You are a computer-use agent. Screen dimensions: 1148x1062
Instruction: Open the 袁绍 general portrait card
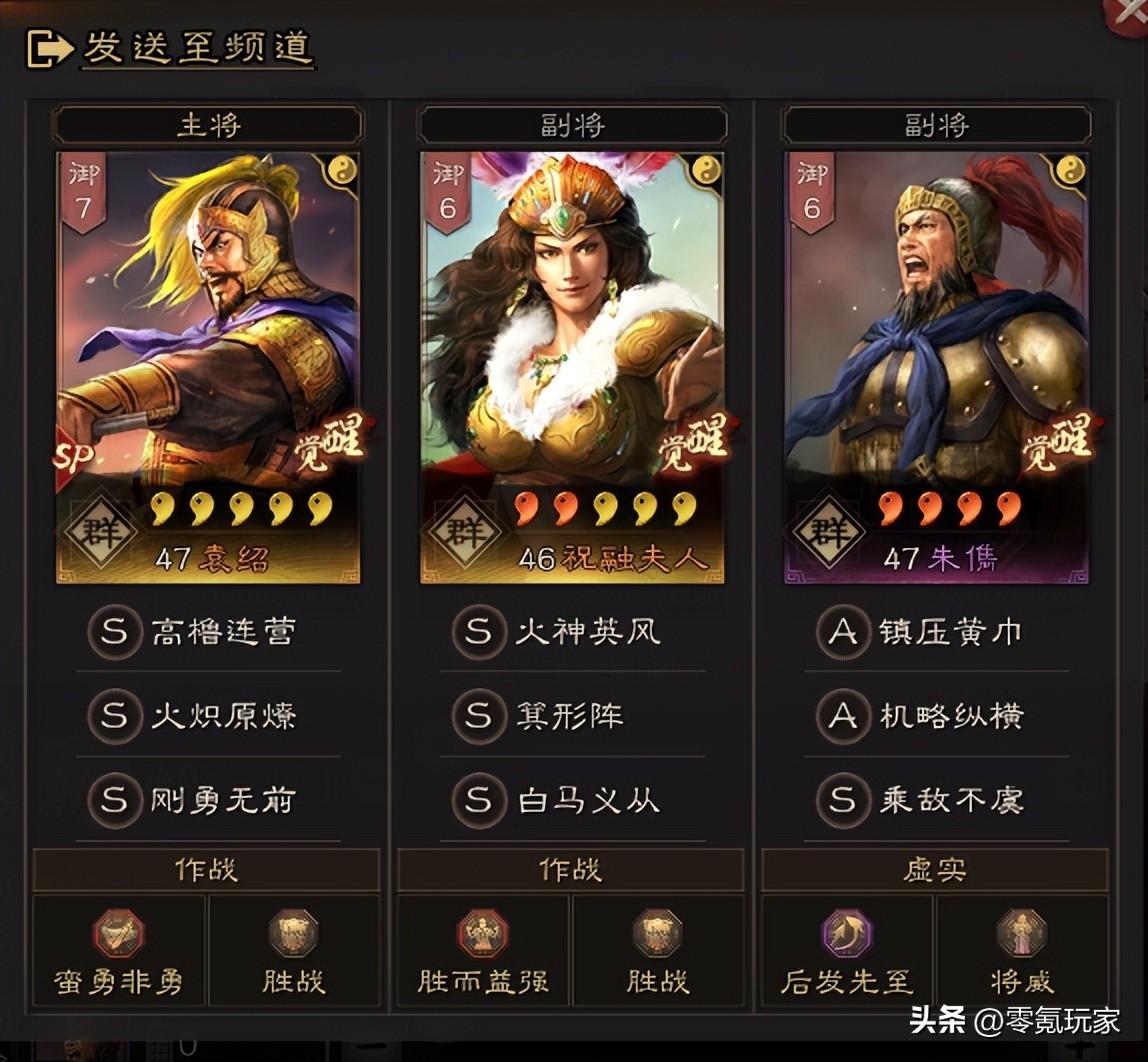[208, 367]
